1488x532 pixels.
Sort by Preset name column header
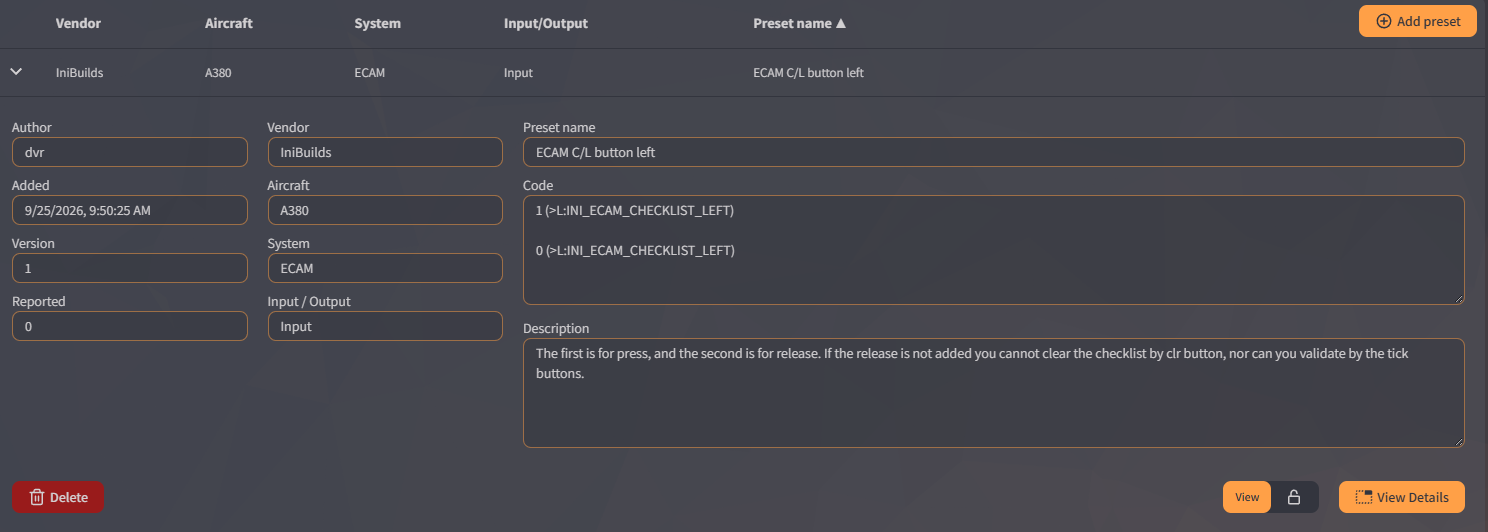[800, 23]
